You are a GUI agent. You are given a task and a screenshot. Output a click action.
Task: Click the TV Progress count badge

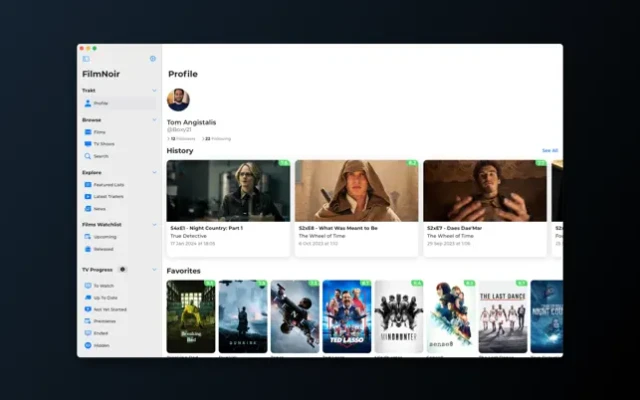122,269
